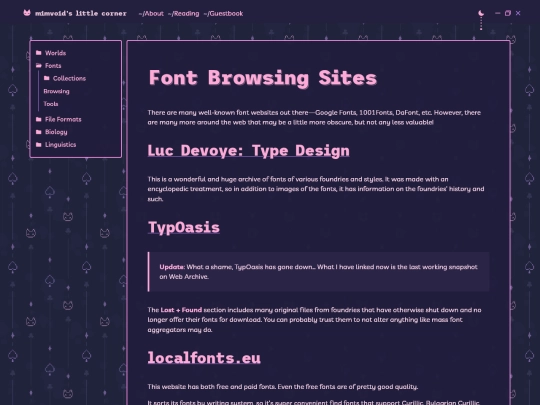Open the ~/Reading nav link
The width and height of the screenshot is (540, 405).
[x=183, y=13]
